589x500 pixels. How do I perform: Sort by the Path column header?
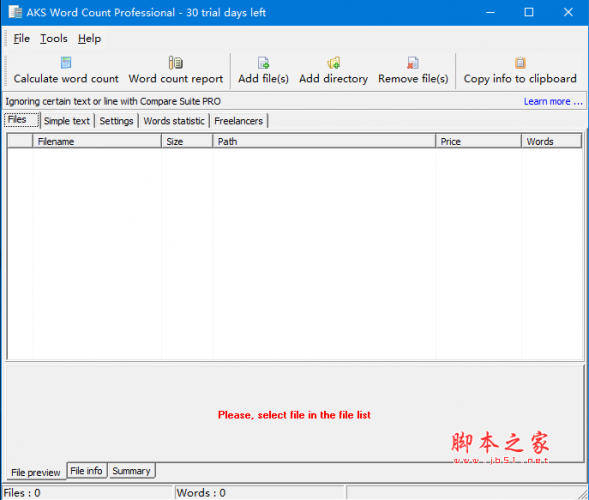pyautogui.click(x=324, y=142)
